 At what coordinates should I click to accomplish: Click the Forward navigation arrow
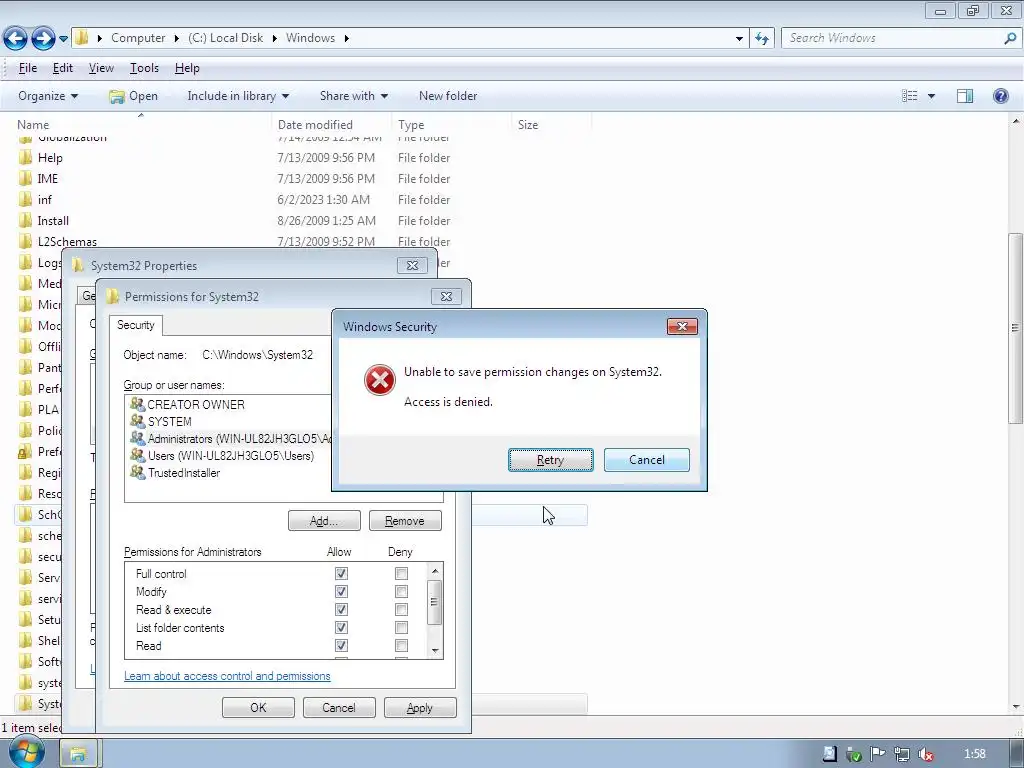coord(43,39)
